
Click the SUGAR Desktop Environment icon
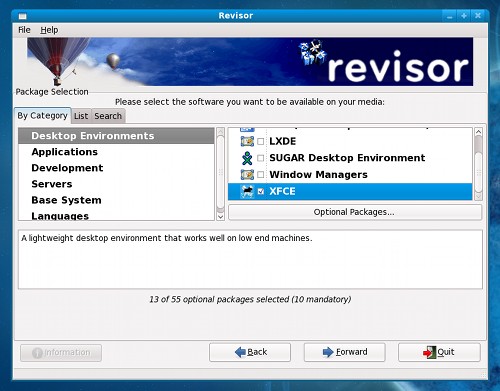point(247,158)
